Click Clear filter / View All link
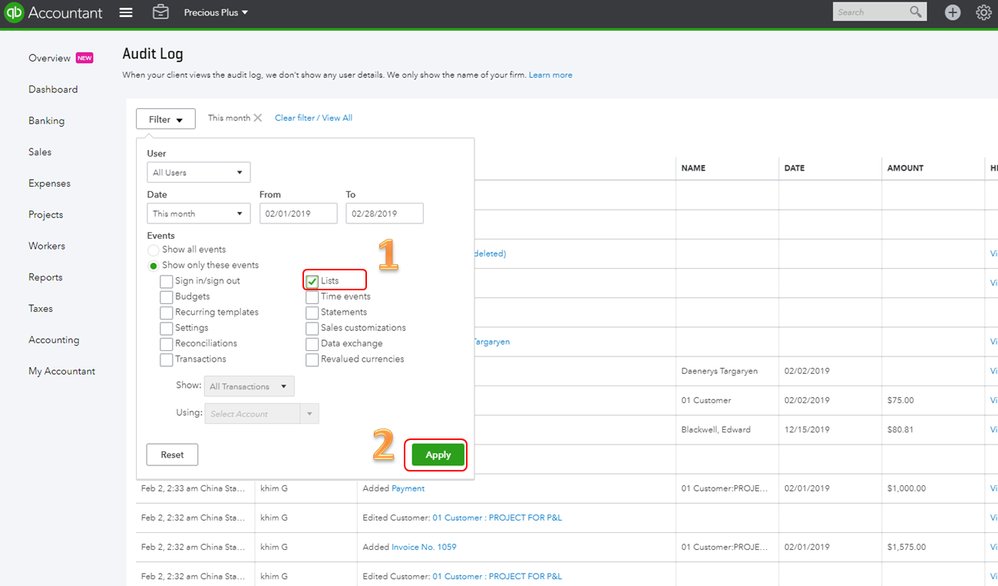The height and width of the screenshot is (586, 998). (313, 118)
